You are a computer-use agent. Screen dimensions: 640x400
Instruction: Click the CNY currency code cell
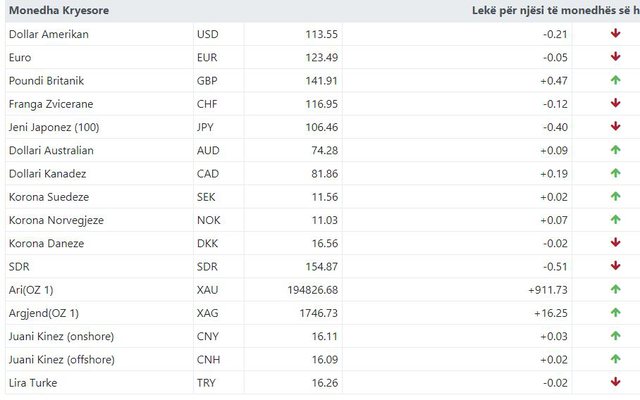(208, 336)
